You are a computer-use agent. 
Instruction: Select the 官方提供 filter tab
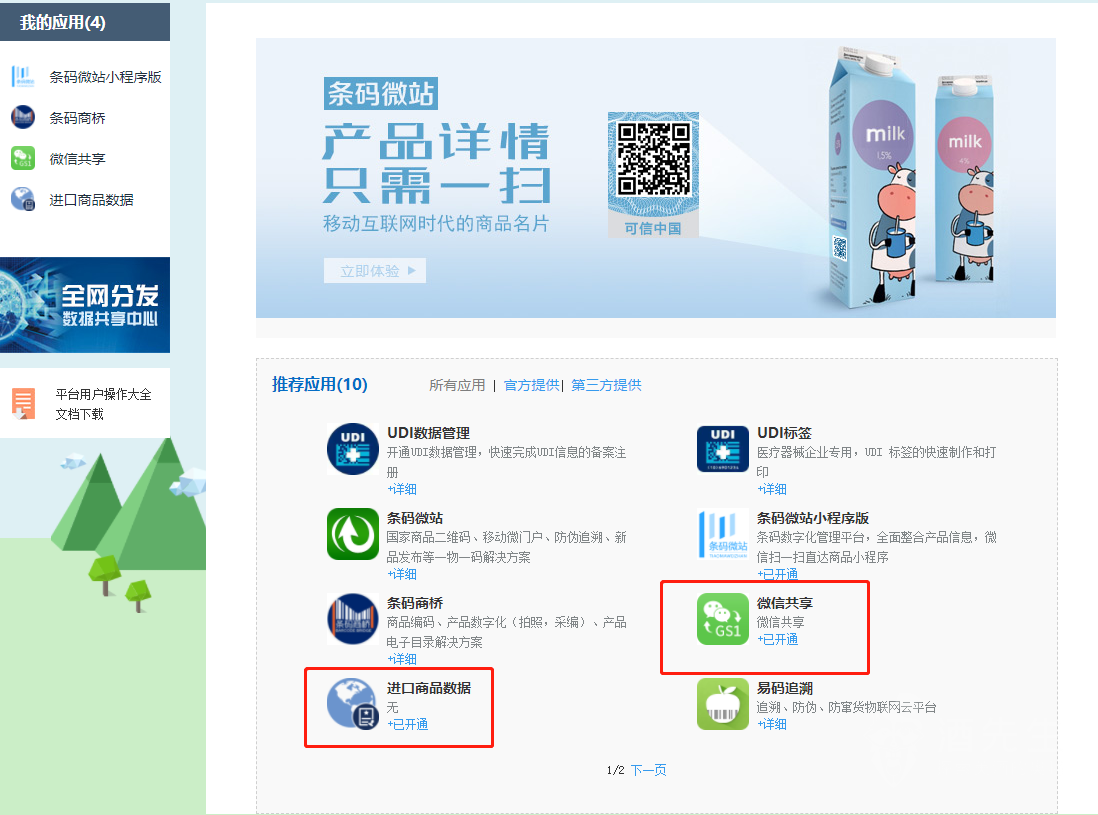point(531,385)
